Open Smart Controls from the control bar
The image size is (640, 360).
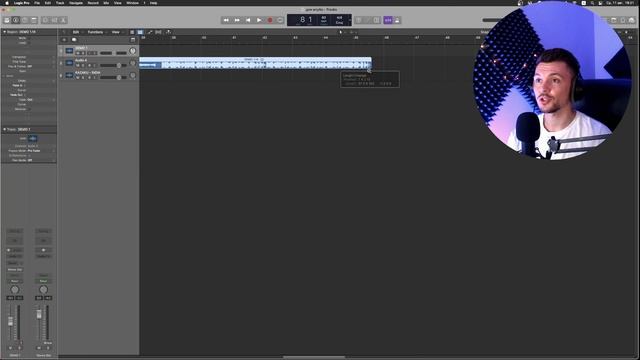[45, 20]
